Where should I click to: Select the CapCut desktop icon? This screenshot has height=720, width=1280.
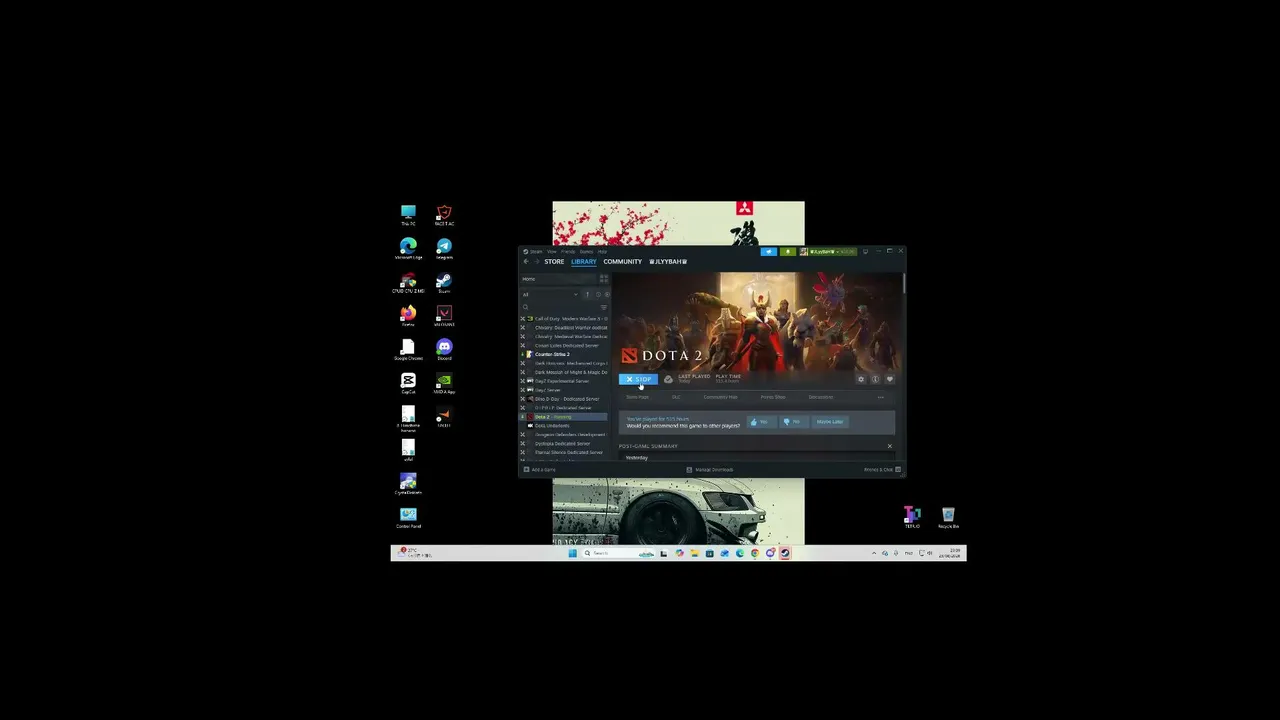coord(408,385)
